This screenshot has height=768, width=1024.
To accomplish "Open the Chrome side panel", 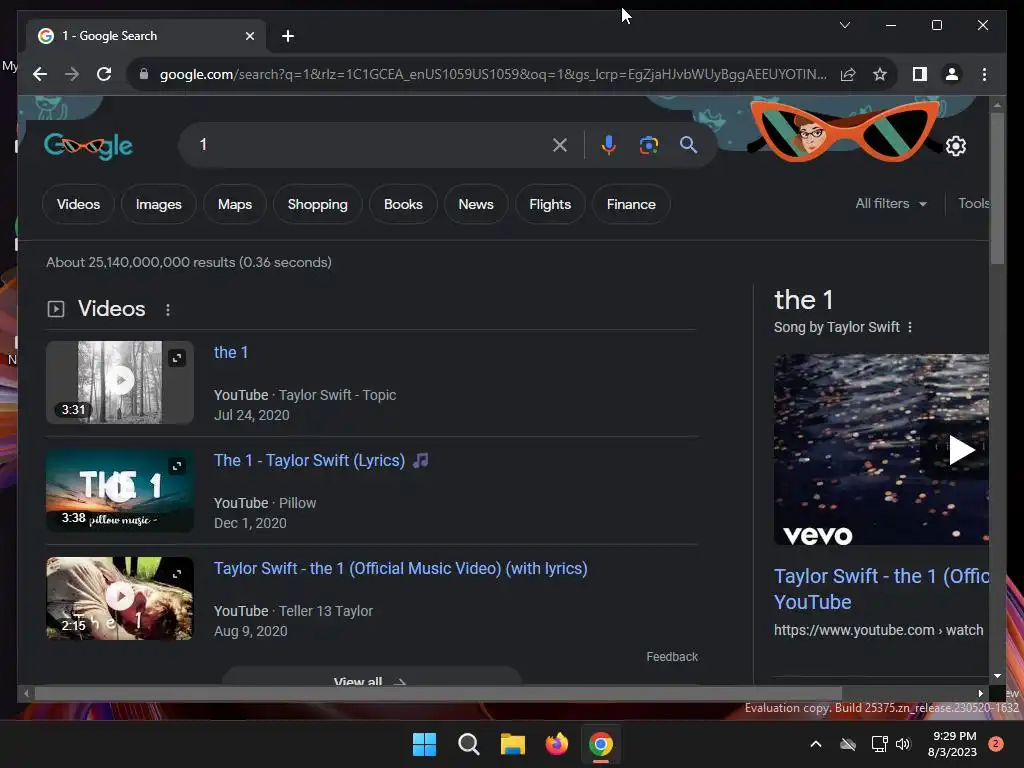I will [920, 74].
